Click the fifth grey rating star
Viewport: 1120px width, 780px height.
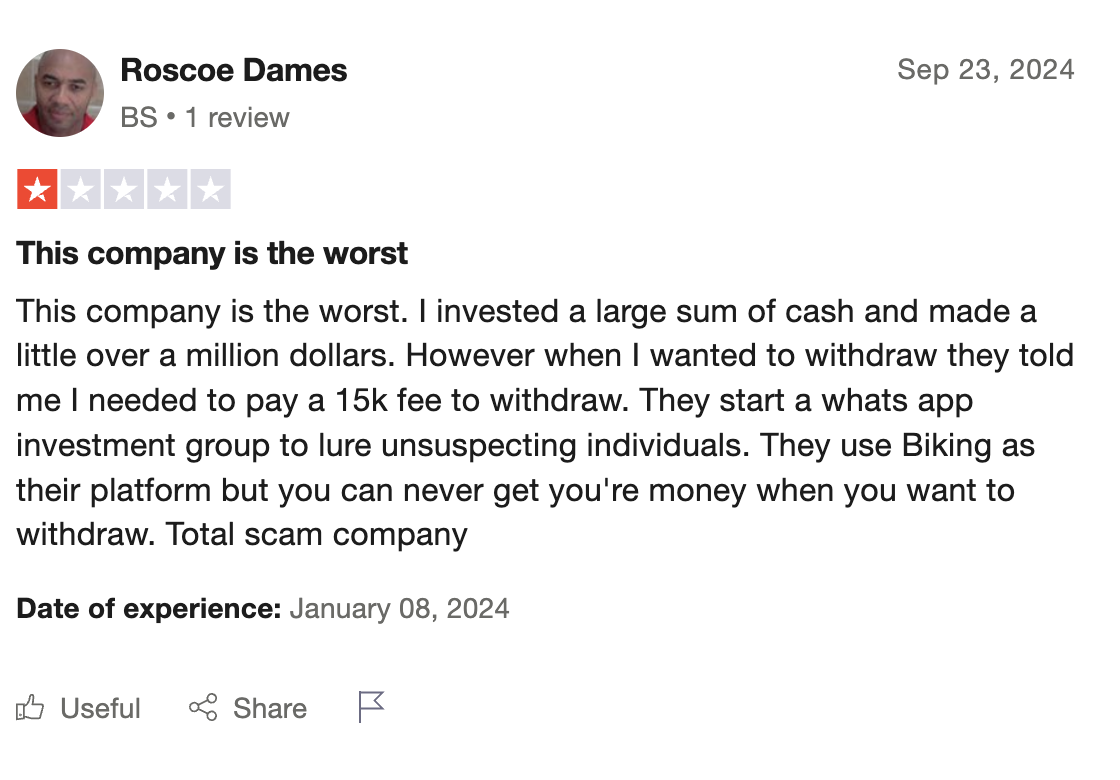pyautogui.click(x=211, y=189)
